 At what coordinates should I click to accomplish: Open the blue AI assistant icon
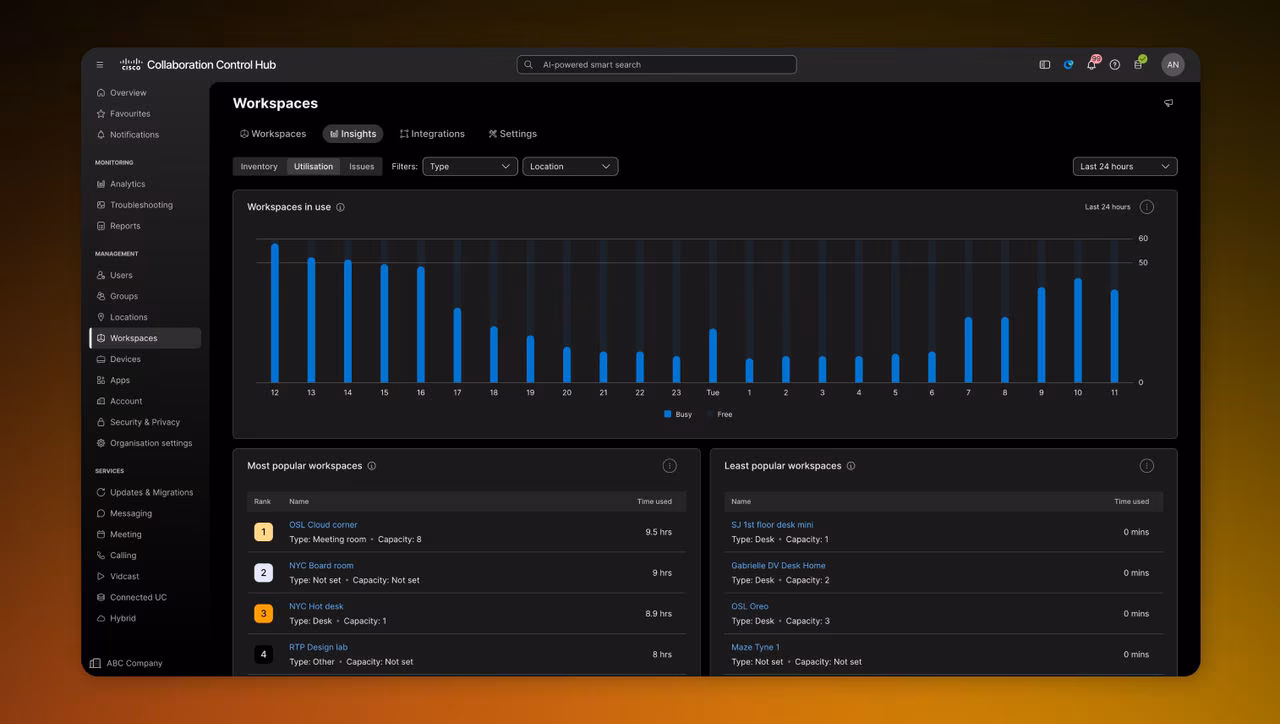point(1068,65)
